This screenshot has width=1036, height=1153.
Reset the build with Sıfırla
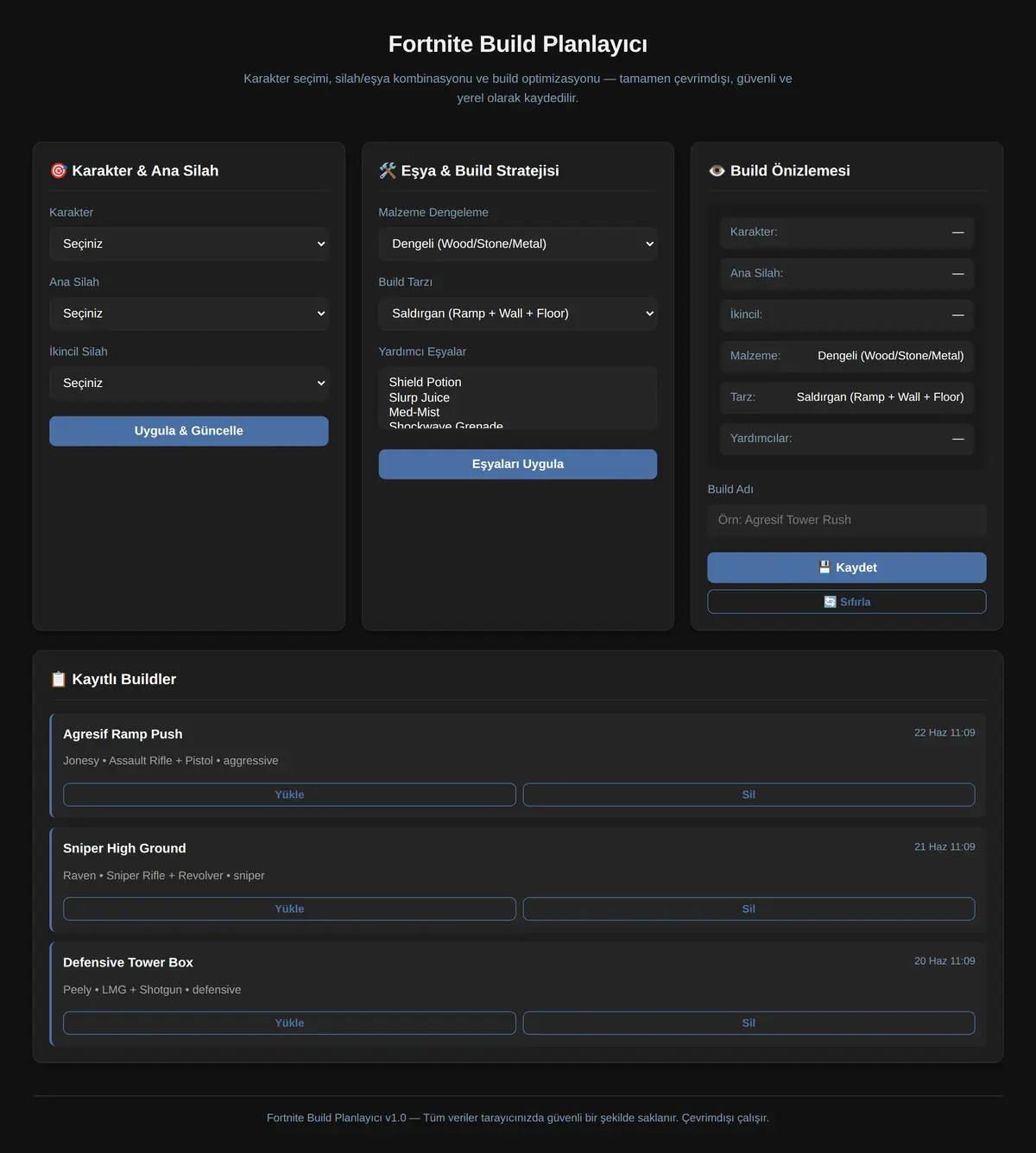point(847,602)
